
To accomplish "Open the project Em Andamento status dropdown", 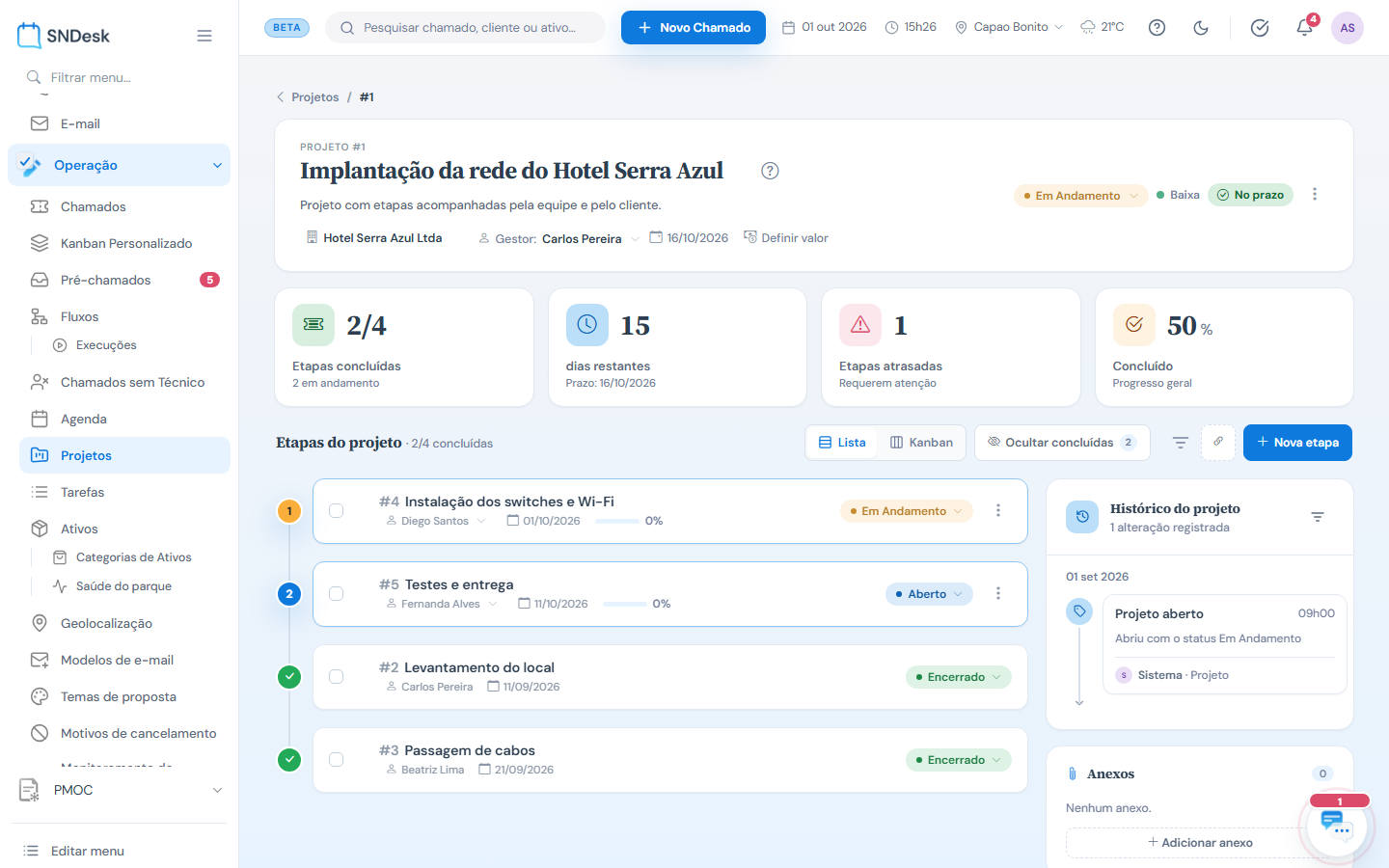I will click(1080, 196).
